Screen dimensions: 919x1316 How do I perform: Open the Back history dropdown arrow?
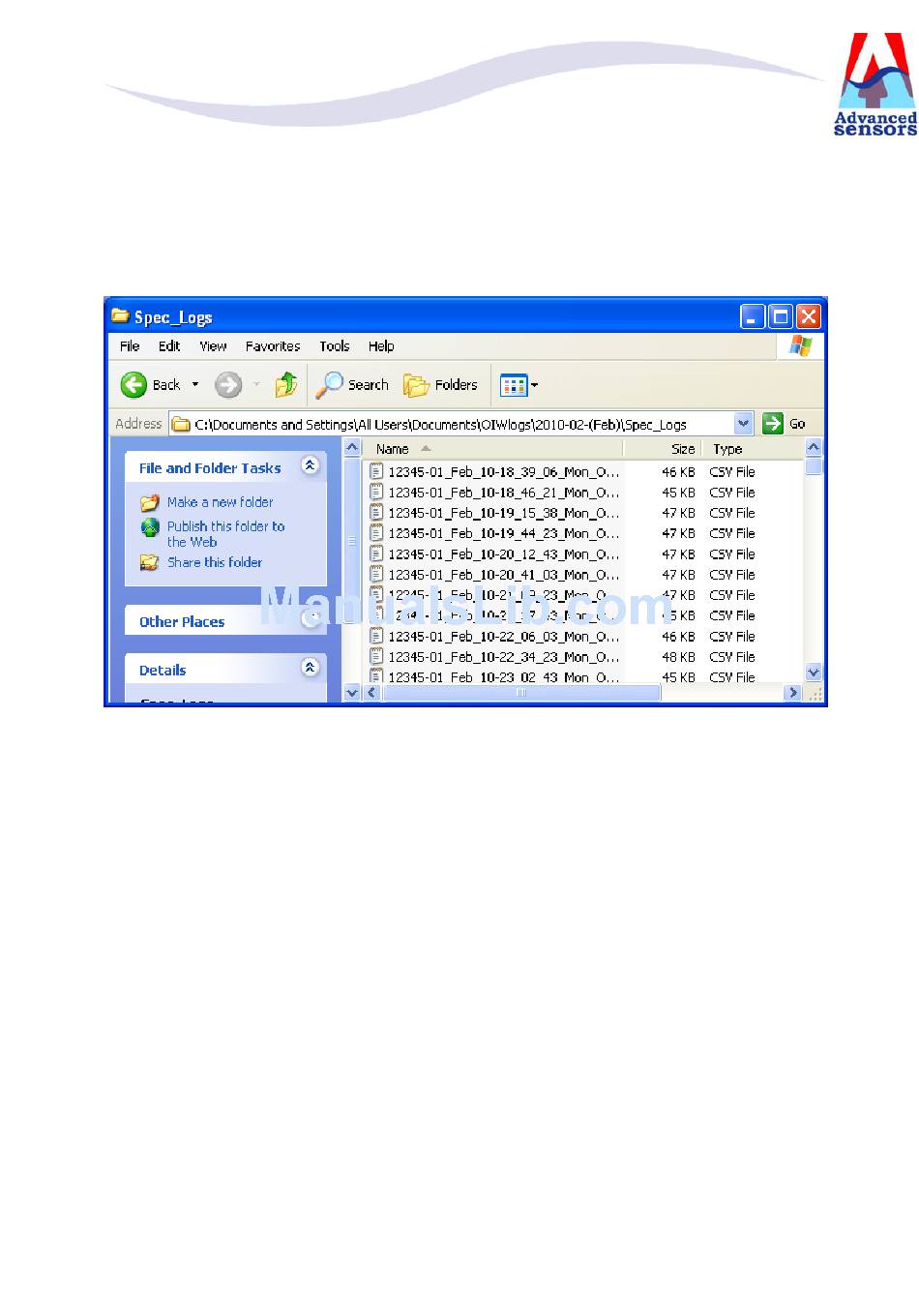[195, 385]
